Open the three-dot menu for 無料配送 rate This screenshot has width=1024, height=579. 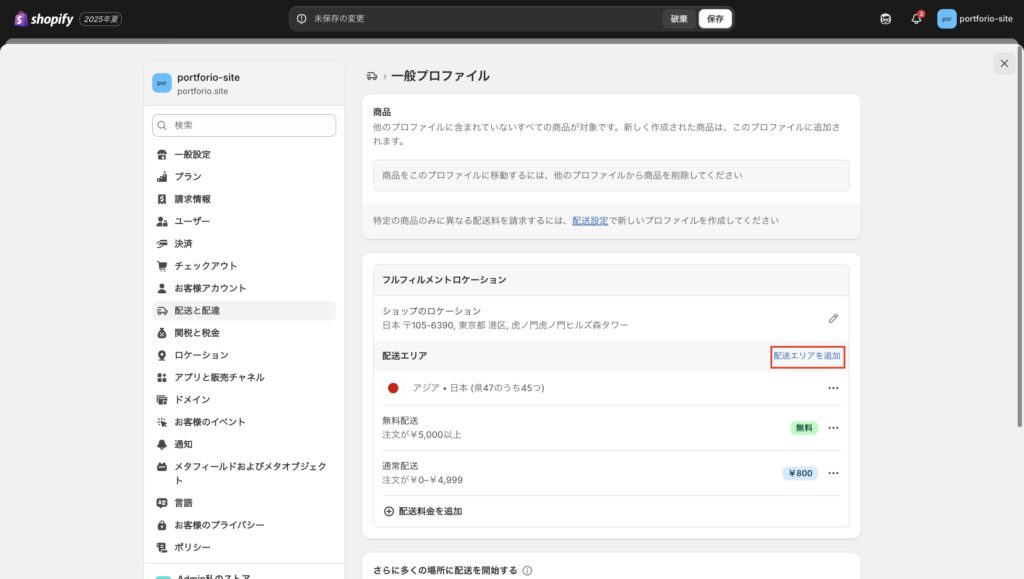[x=833, y=428]
